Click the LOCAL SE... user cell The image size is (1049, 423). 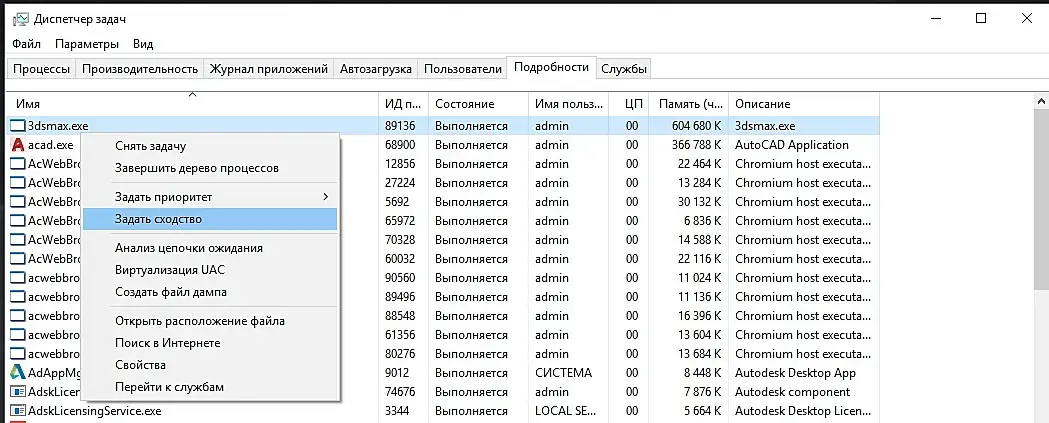point(567,411)
